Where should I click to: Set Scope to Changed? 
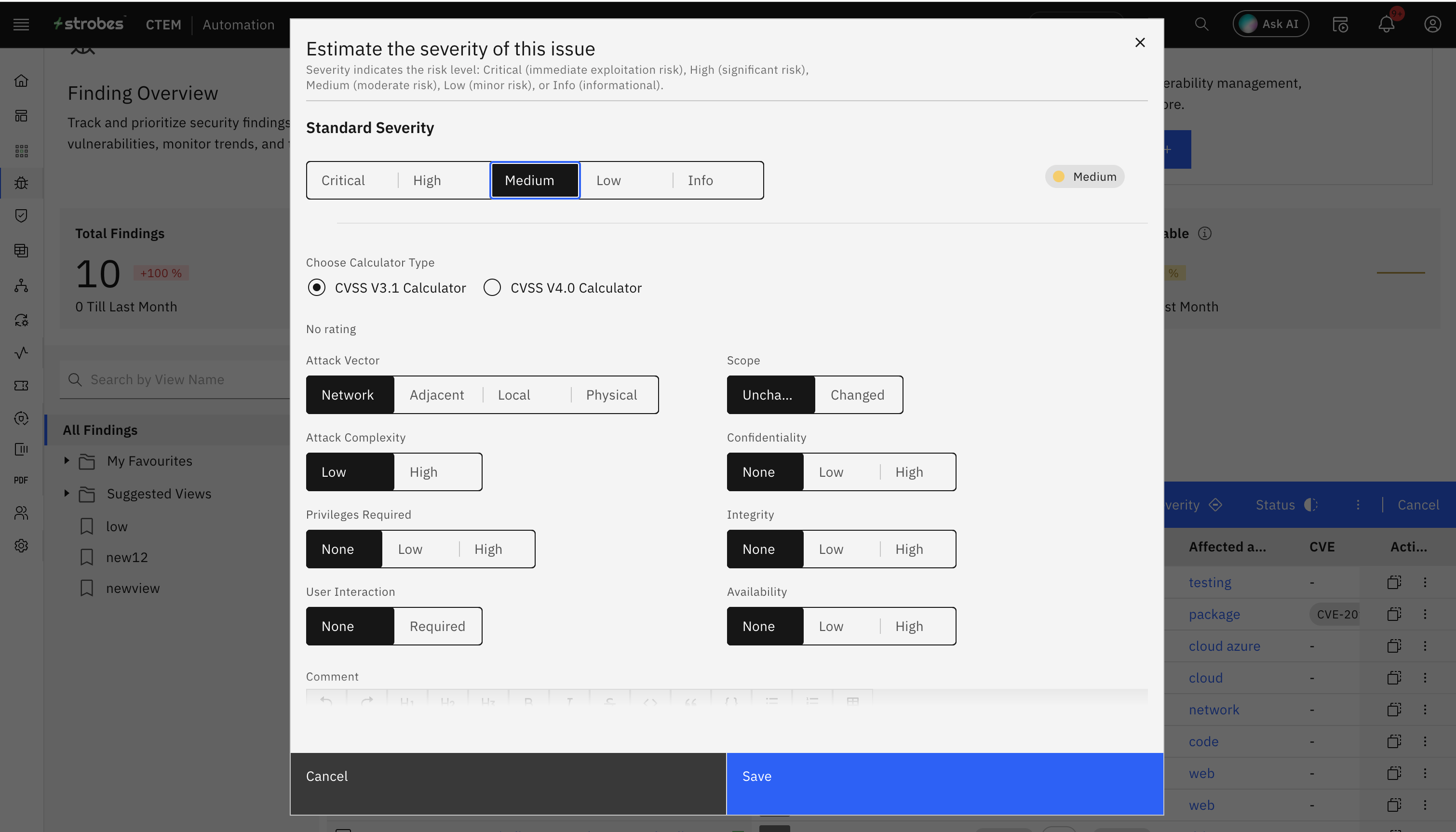click(x=857, y=395)
